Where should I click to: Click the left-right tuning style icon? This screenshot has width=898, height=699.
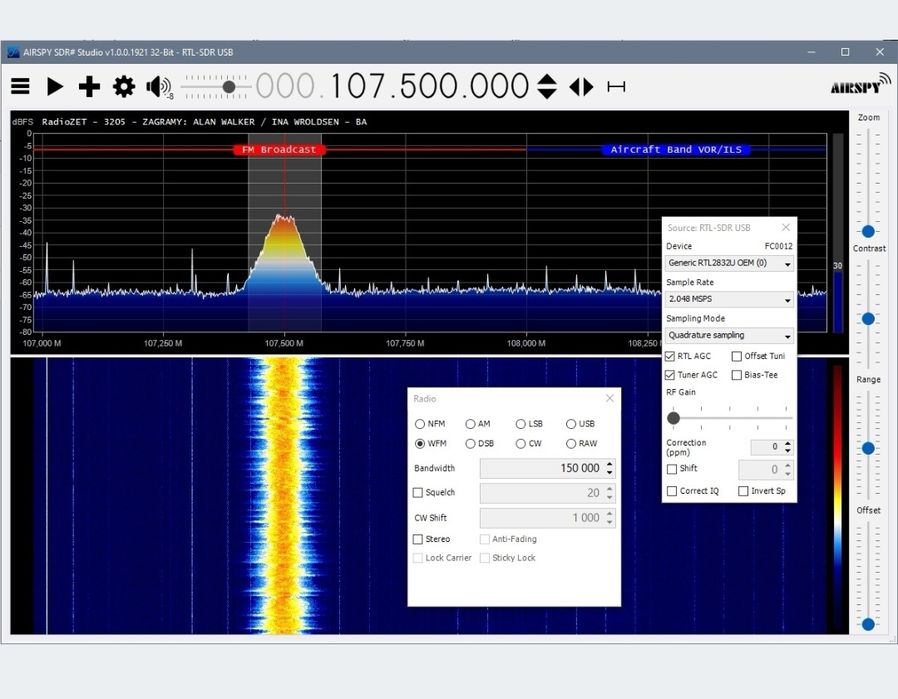click(x=581, y=87)
